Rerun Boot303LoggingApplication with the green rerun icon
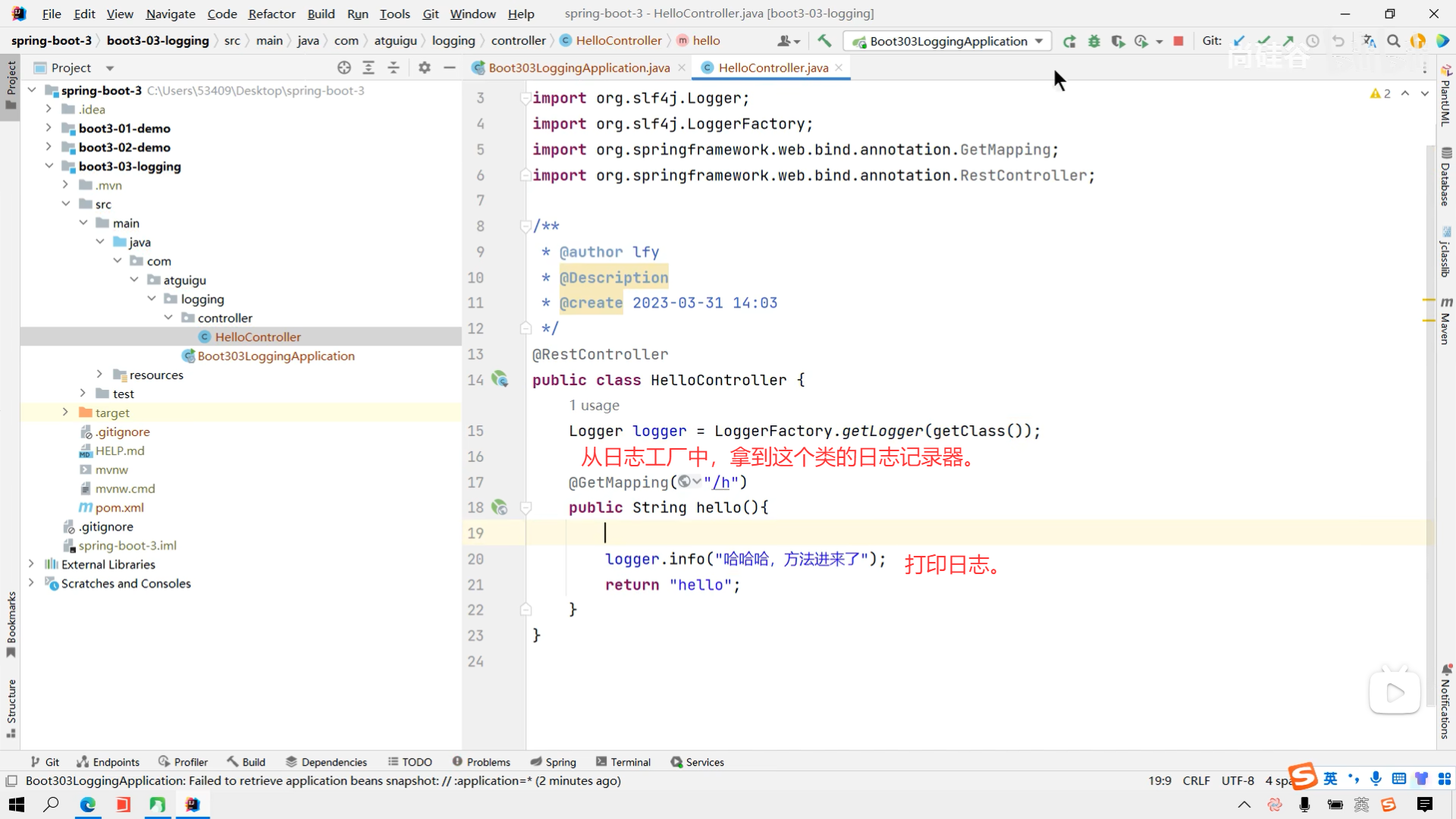The width and height of the screenshot is (1456, 819). [1069, 41]
